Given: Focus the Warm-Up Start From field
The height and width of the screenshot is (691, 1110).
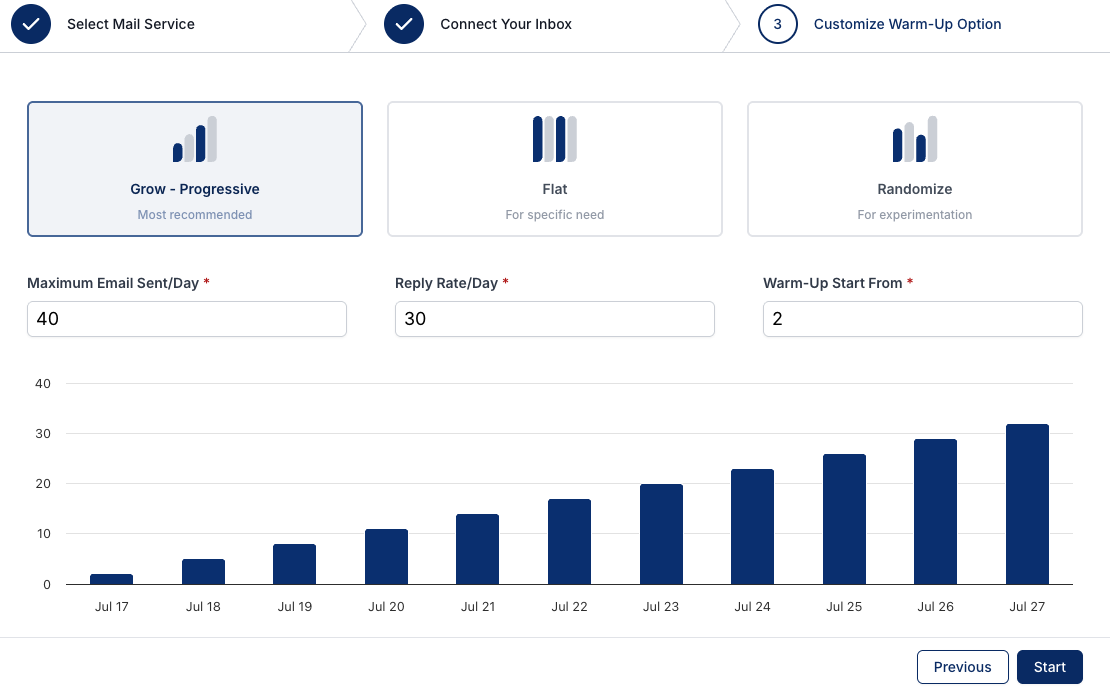Looking at the screenshot, I should (922, 319).
